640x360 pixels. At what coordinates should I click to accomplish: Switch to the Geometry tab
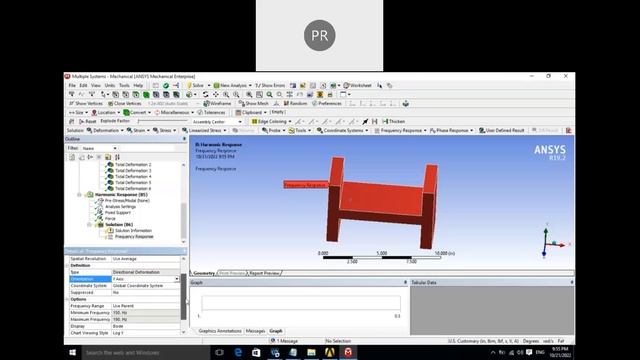[x=204, y=273]
